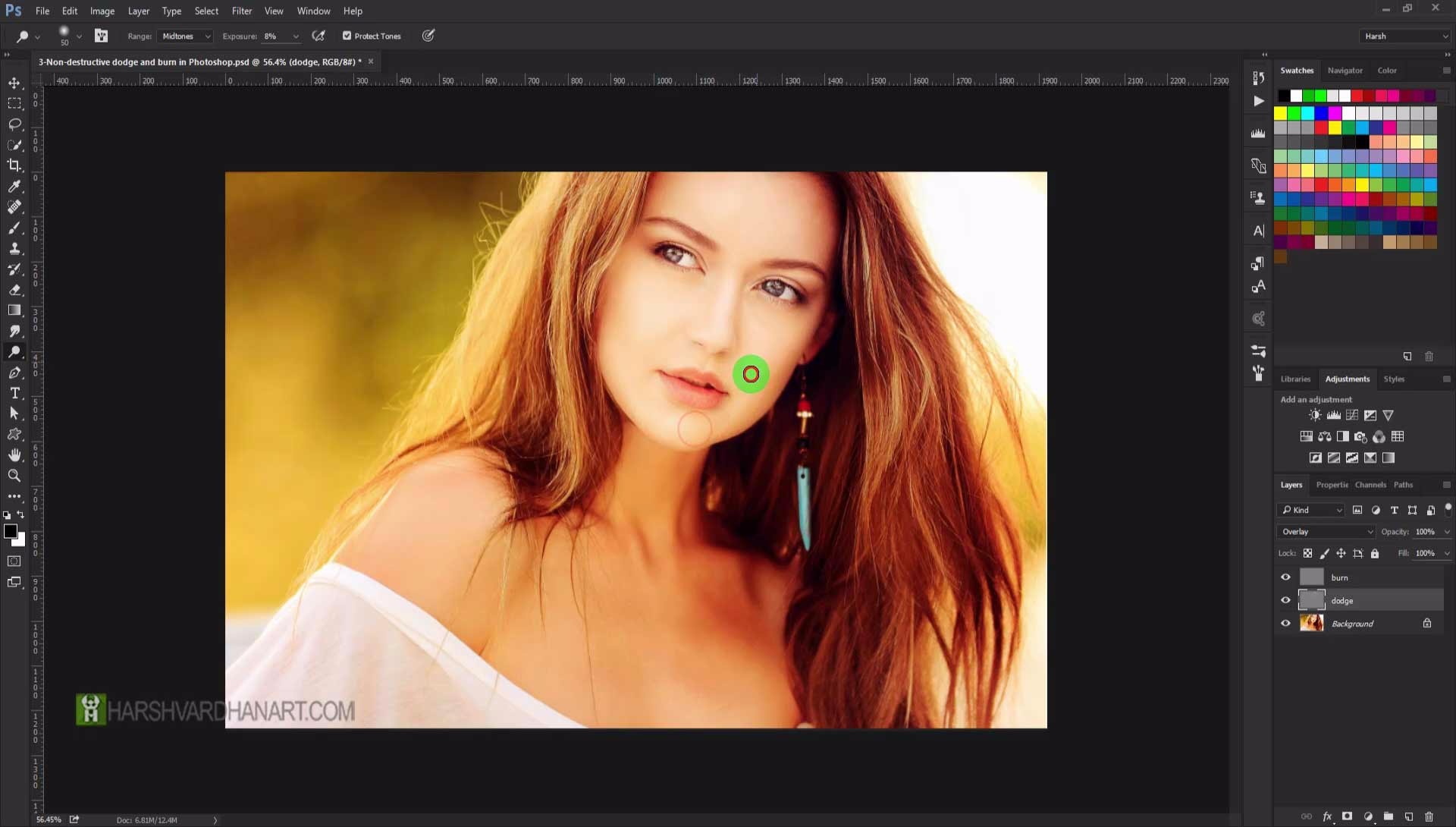This screenshot has height=827, width=1456.
Task: Open the Harsh workspace dropdown
Action: coord(1404,36)
